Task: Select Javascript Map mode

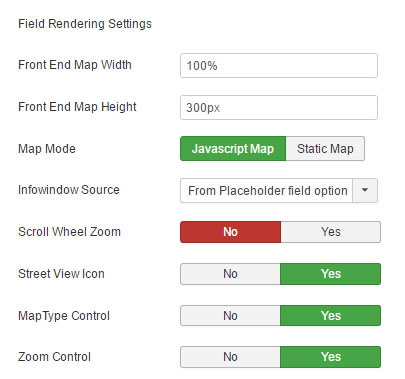Action: click(233, 149)
